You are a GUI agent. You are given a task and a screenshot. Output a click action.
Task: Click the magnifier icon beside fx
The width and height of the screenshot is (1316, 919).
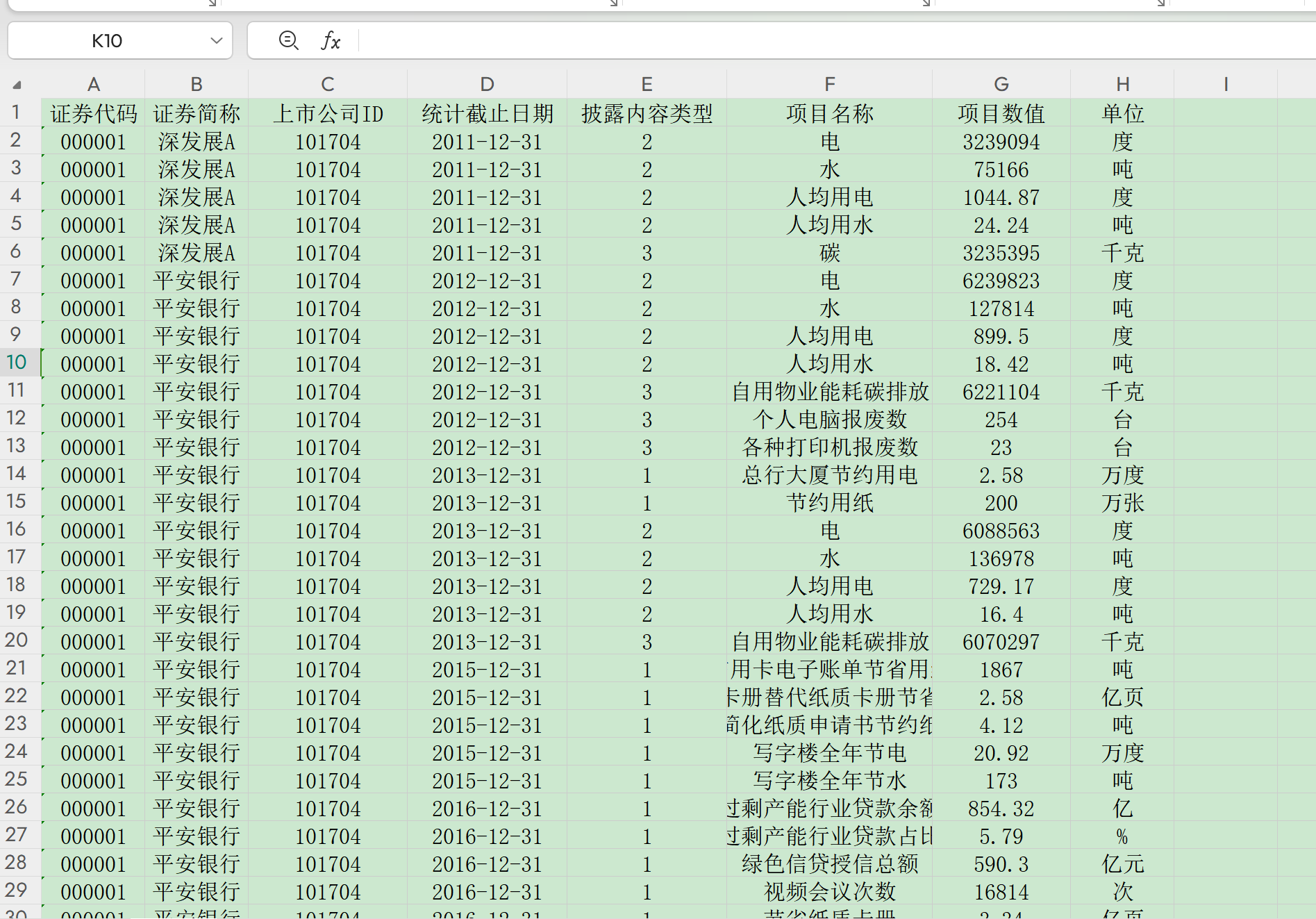(x=288, y=41)
